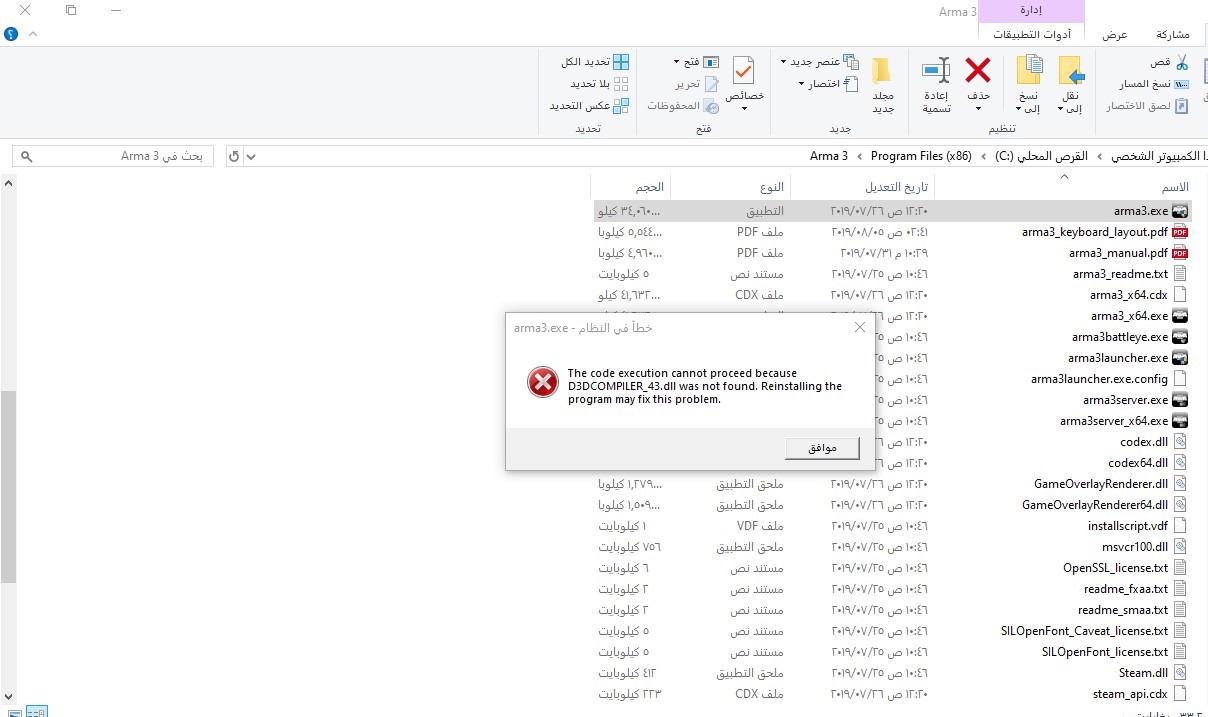Viewport: 1208px width, 717px height.
Task: Collapse the ribbon with the chevron
Action: pyautogui.click(x=33, y=34)
